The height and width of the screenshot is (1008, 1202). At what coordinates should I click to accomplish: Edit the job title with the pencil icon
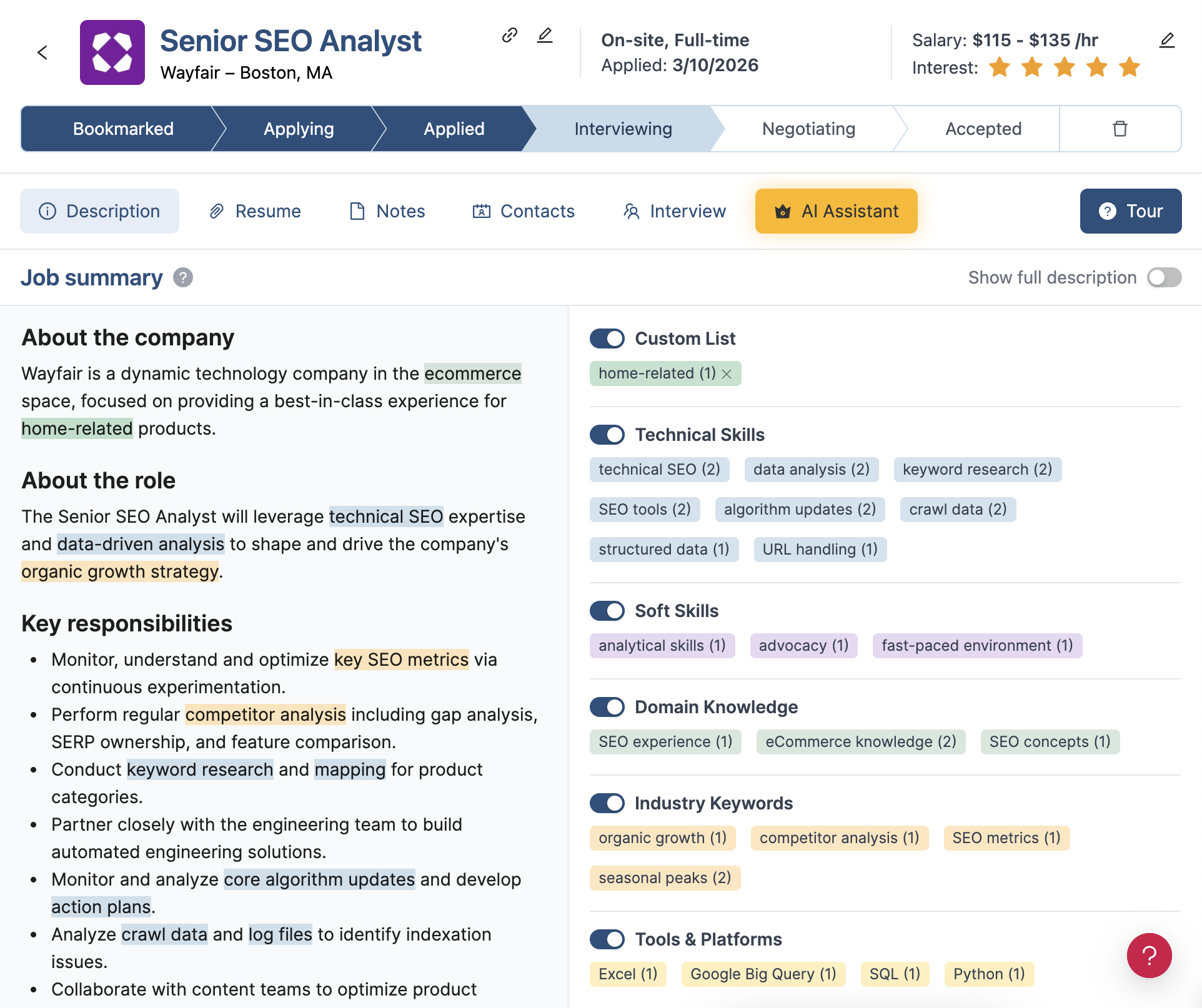(x=544, y=36)
